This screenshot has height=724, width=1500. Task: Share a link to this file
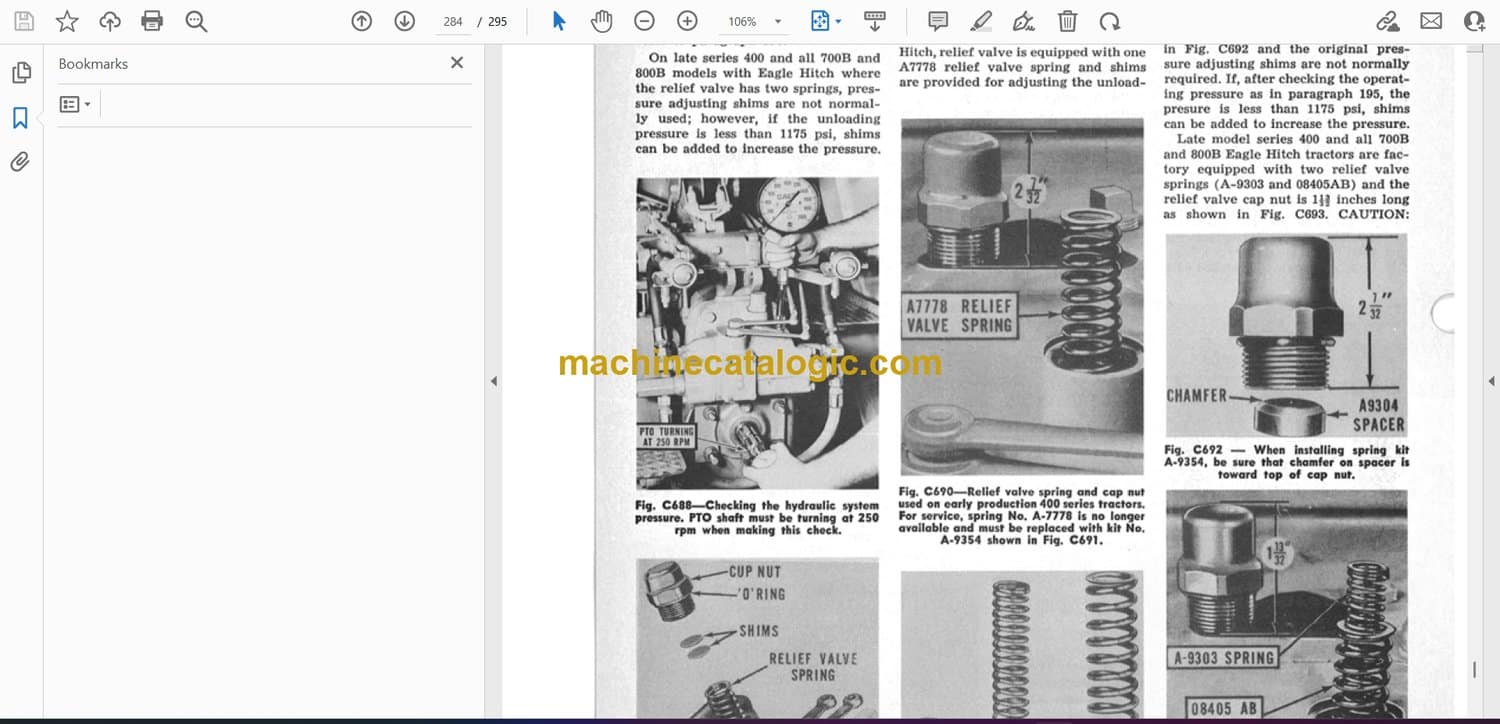[x=1388, y=21]
